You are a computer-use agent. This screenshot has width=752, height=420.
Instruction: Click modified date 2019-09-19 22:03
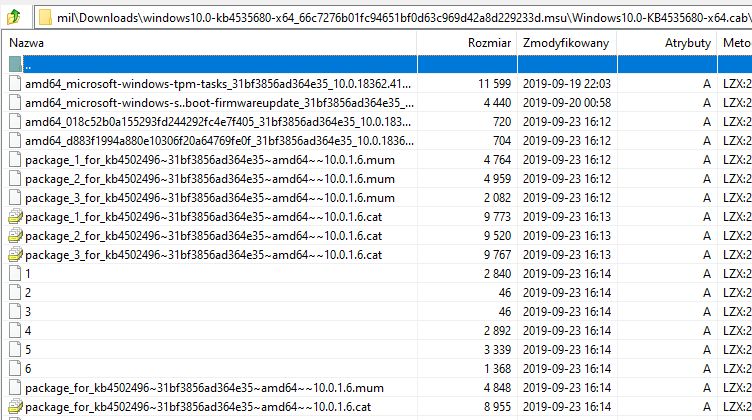[x=567, y=84]
